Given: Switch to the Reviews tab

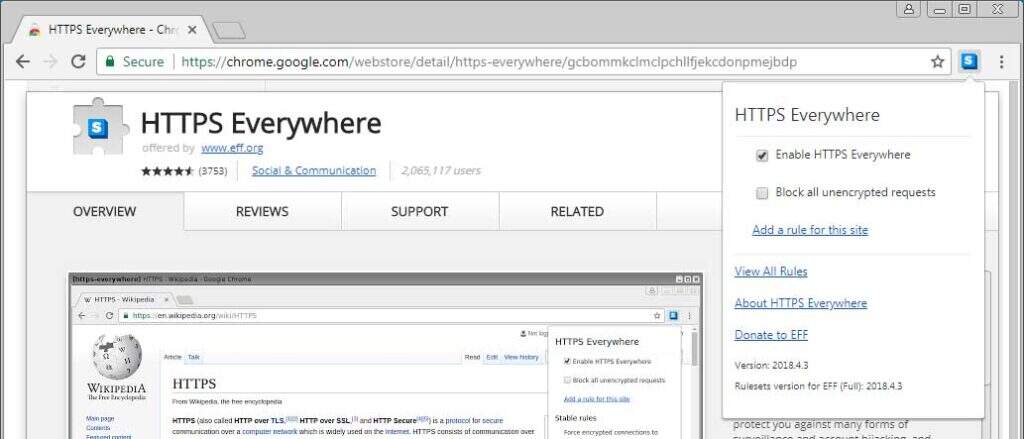Looking at the screenshot, I should [x=262, y=211].
